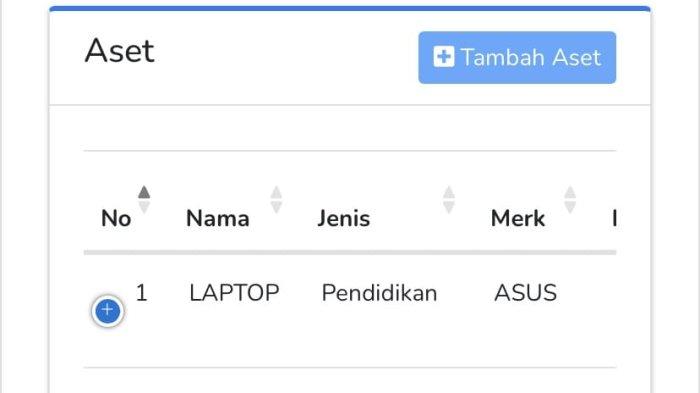The width and height of the screenshot is (700, 393).
Task: Click the lower arrow of Merk sort icon
Action: click(x=570, y=207)
